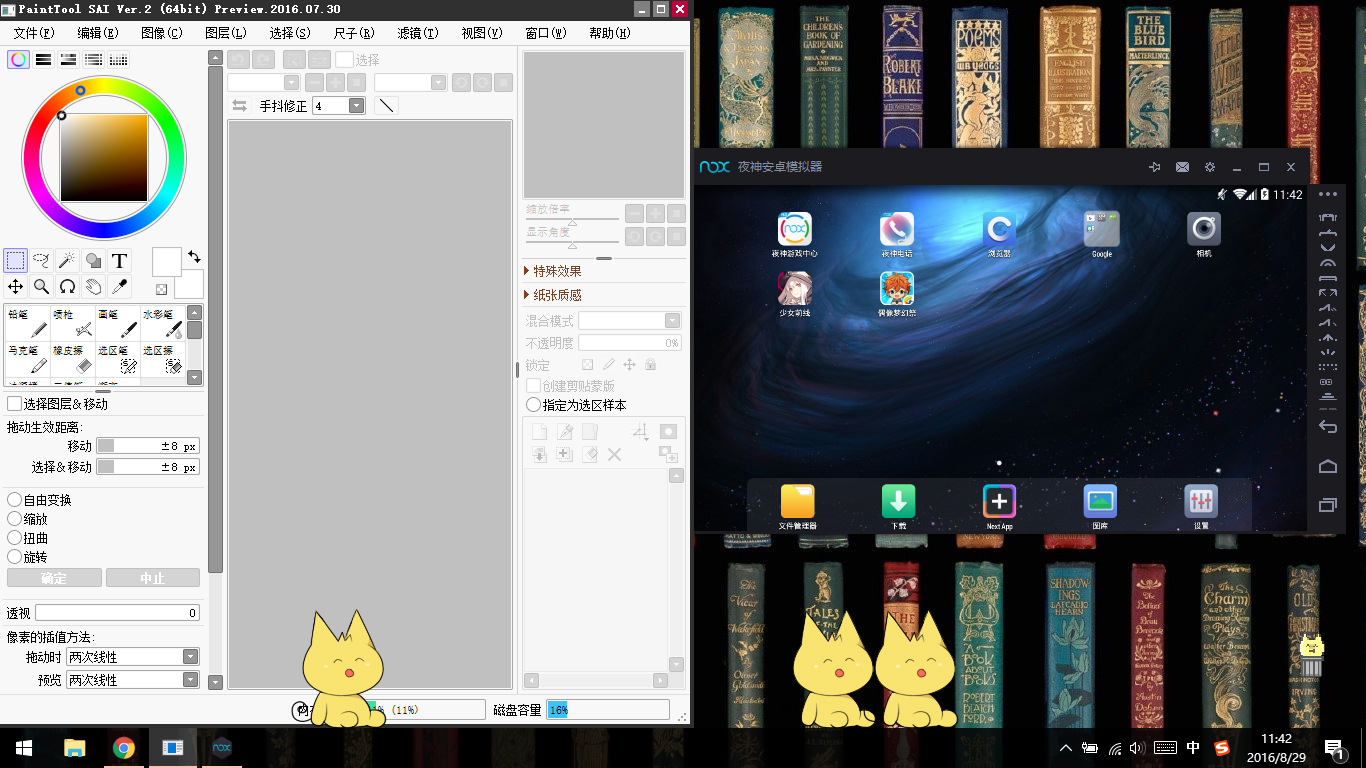The height and width of the screenshot is (768, 1366).
Task: Expand the 特殊效果 section
Action: tap(527, 271)
